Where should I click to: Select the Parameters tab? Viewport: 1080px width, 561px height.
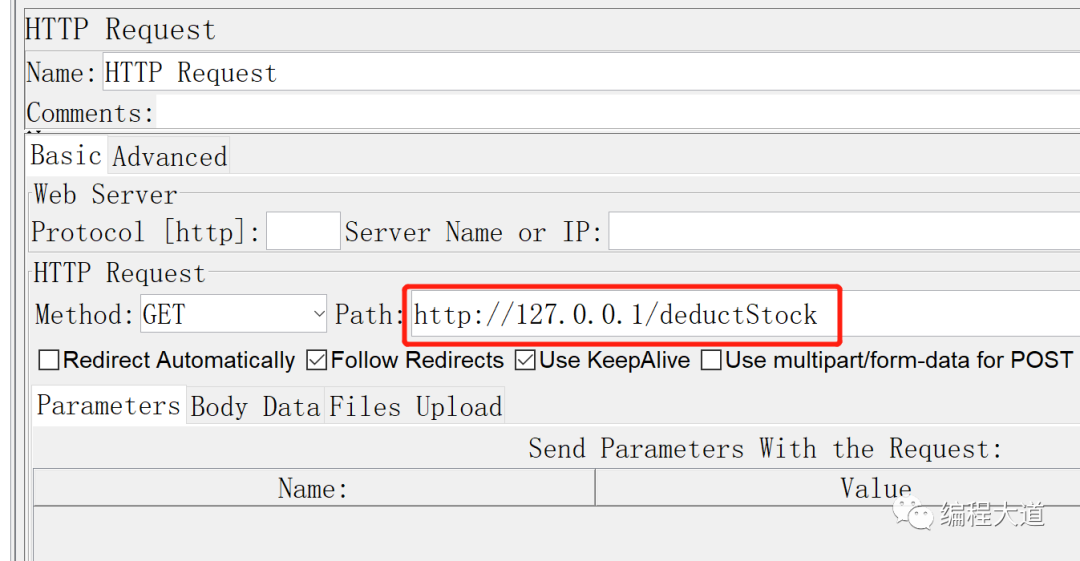point(108,406)
